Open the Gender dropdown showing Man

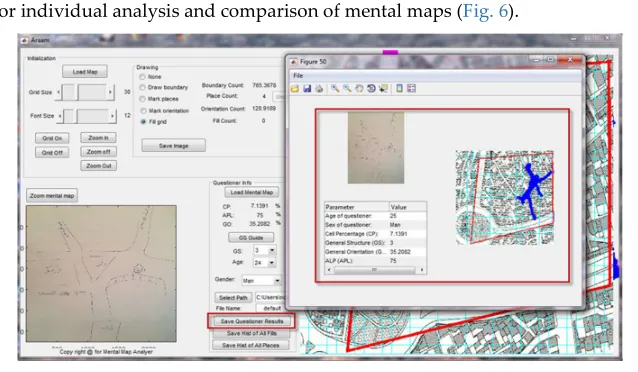click(x=261, y=280)
